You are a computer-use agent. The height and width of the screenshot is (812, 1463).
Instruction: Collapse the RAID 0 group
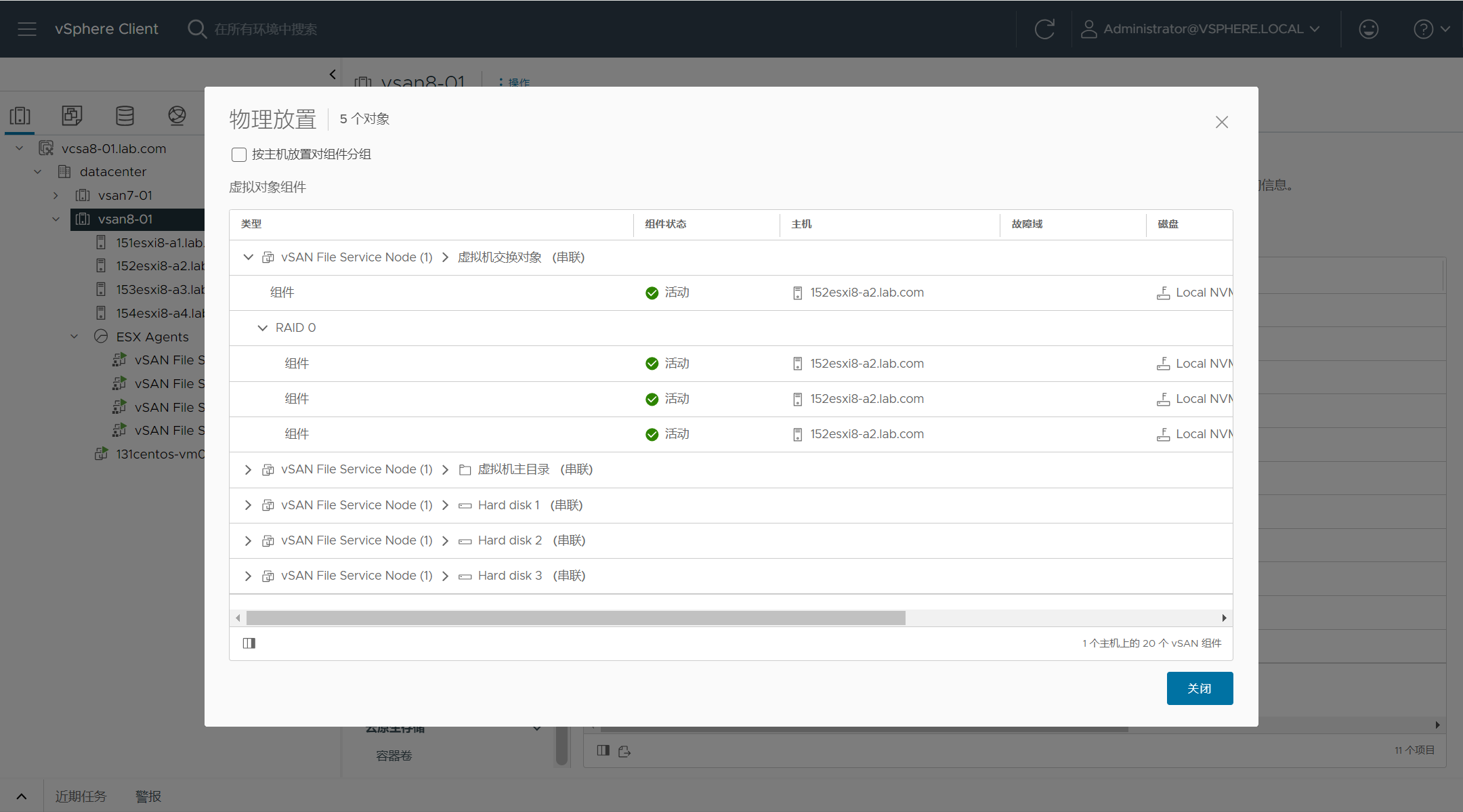tap(262, 328)
